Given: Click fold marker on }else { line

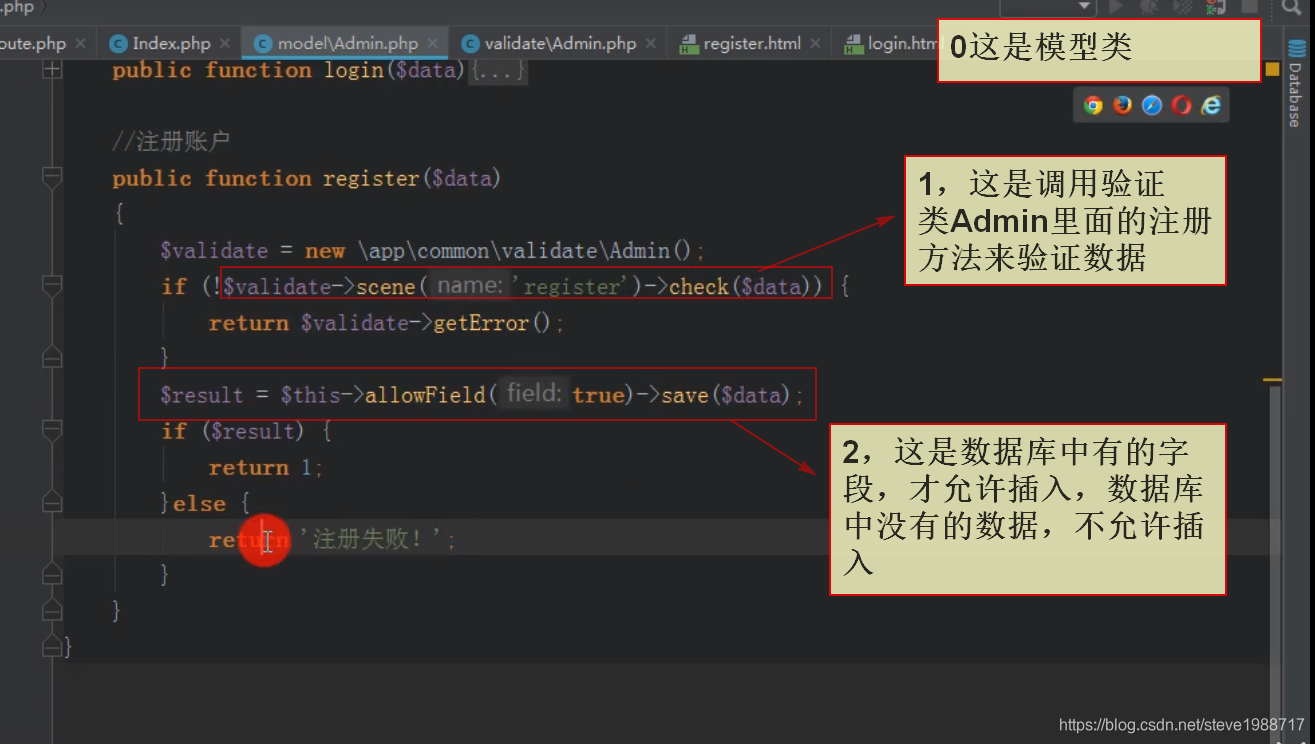Looking at the screenshot, I should coord(52,502).
